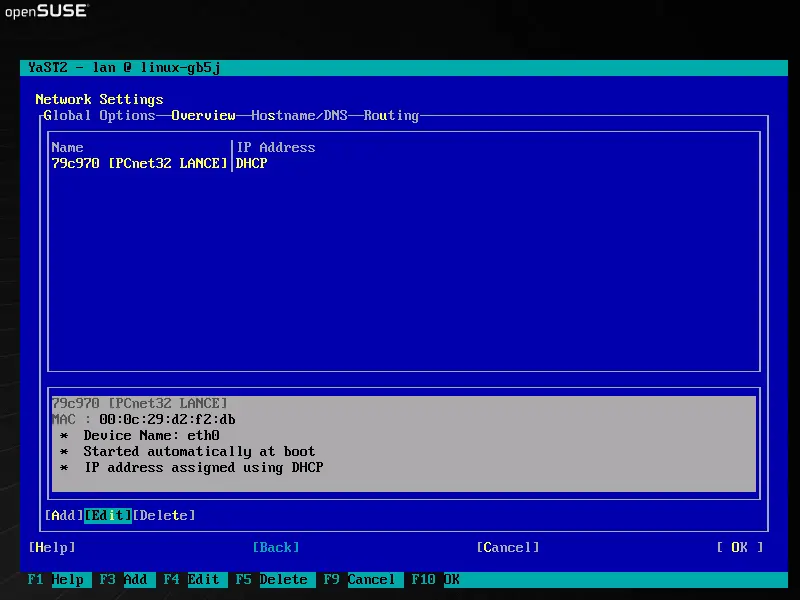The height and width of the screenshot is (600, 800).
Task: Click F1 Help in the function key bar
Action: point(59,580)
